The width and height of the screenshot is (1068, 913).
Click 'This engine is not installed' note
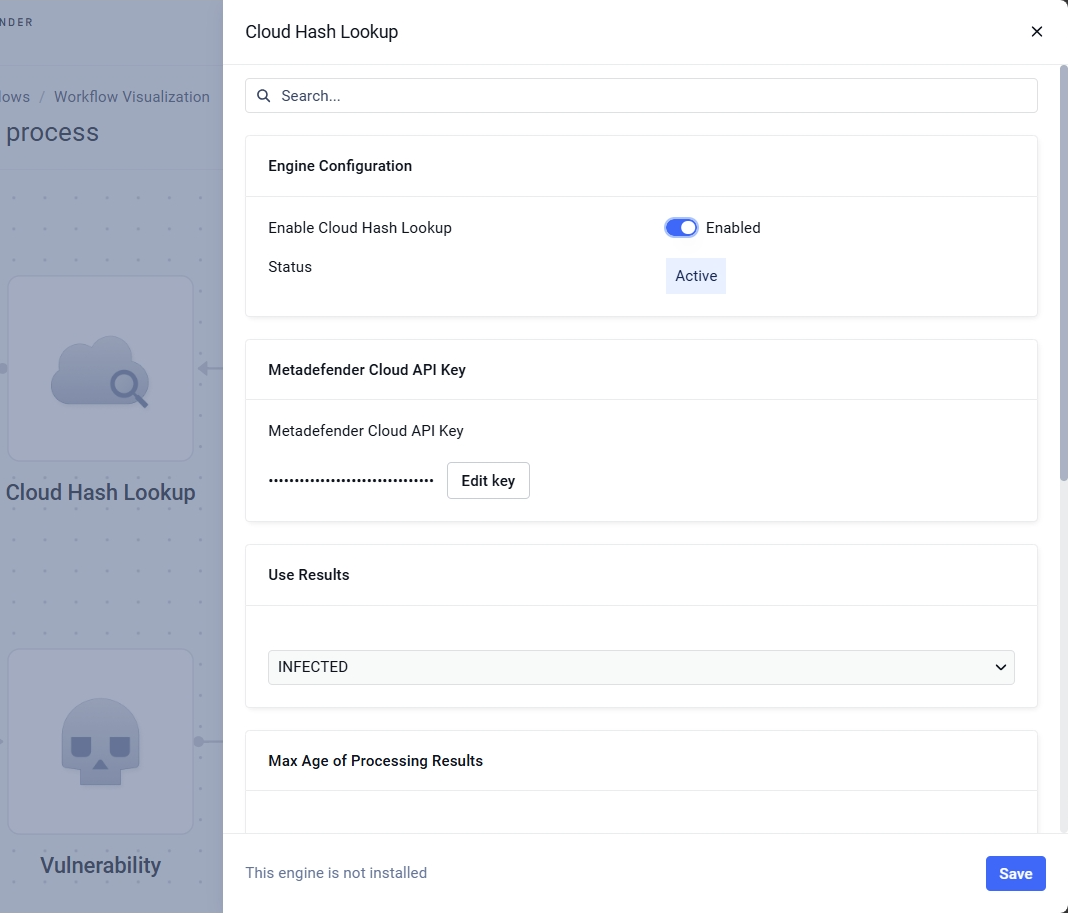[336, 873]
